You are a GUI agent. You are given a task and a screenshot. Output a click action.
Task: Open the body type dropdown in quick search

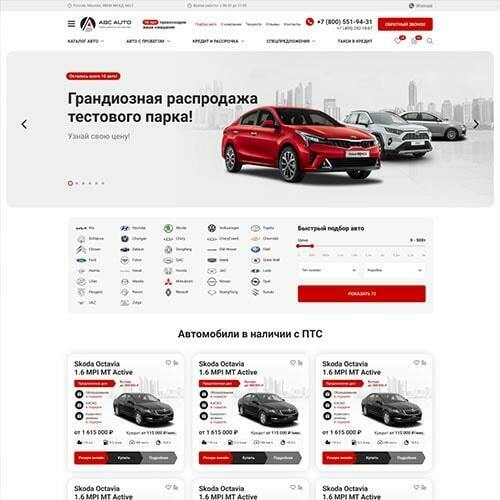[x=328, y=270]
